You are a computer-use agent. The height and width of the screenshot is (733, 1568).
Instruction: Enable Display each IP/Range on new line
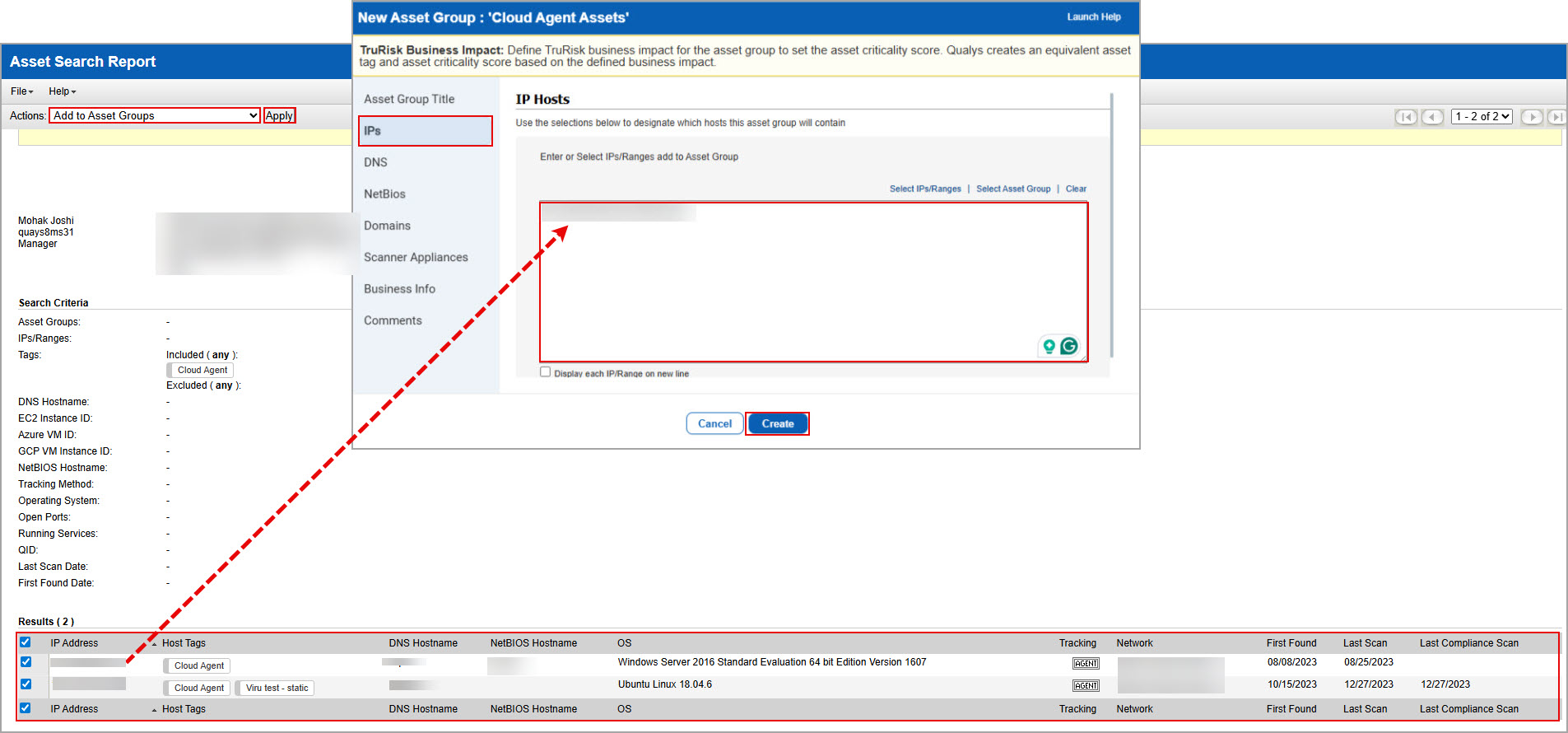545,372
